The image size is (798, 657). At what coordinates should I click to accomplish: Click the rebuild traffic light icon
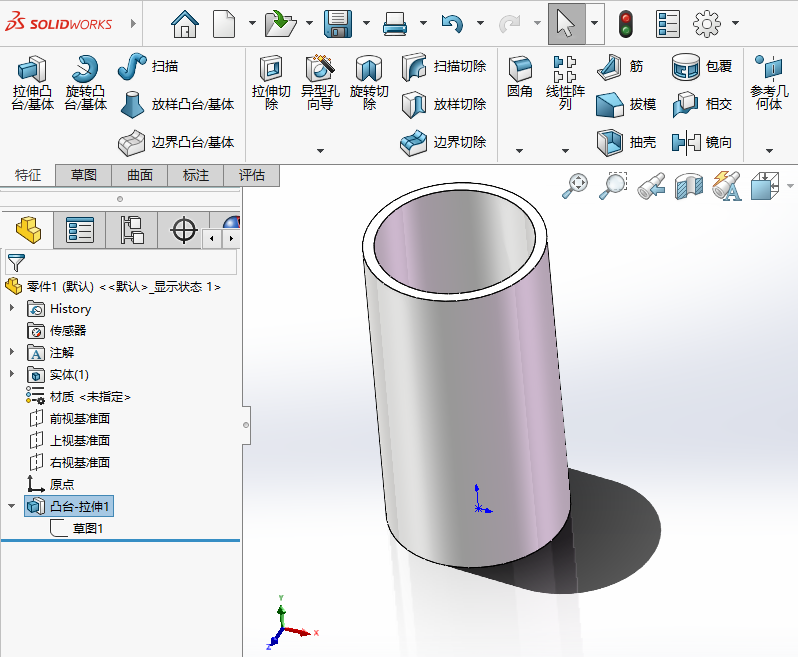pyautogui.click(x=626, y=23)
